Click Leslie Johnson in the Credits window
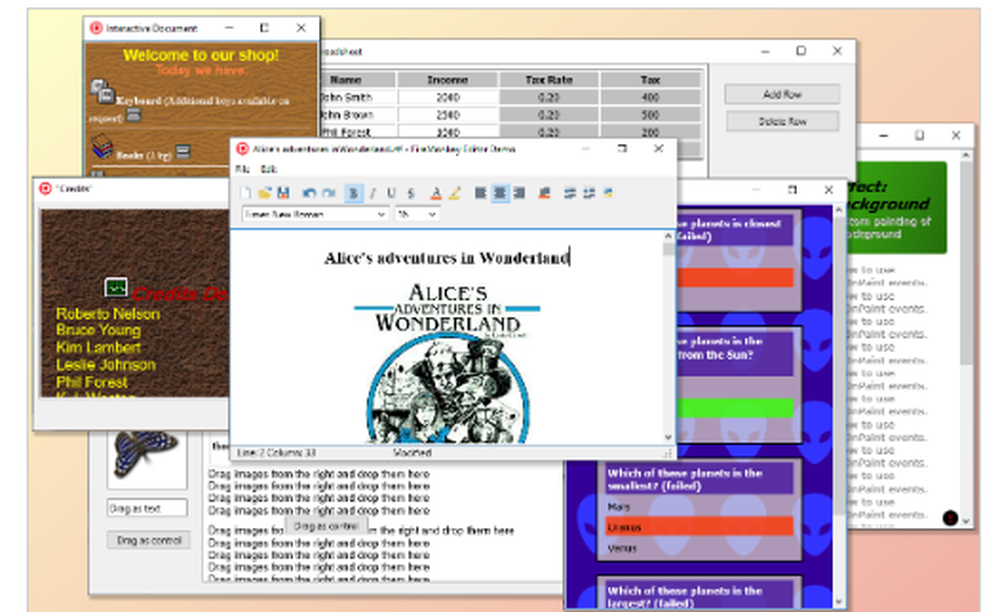 pyautogui.click(x=106, y=365)
